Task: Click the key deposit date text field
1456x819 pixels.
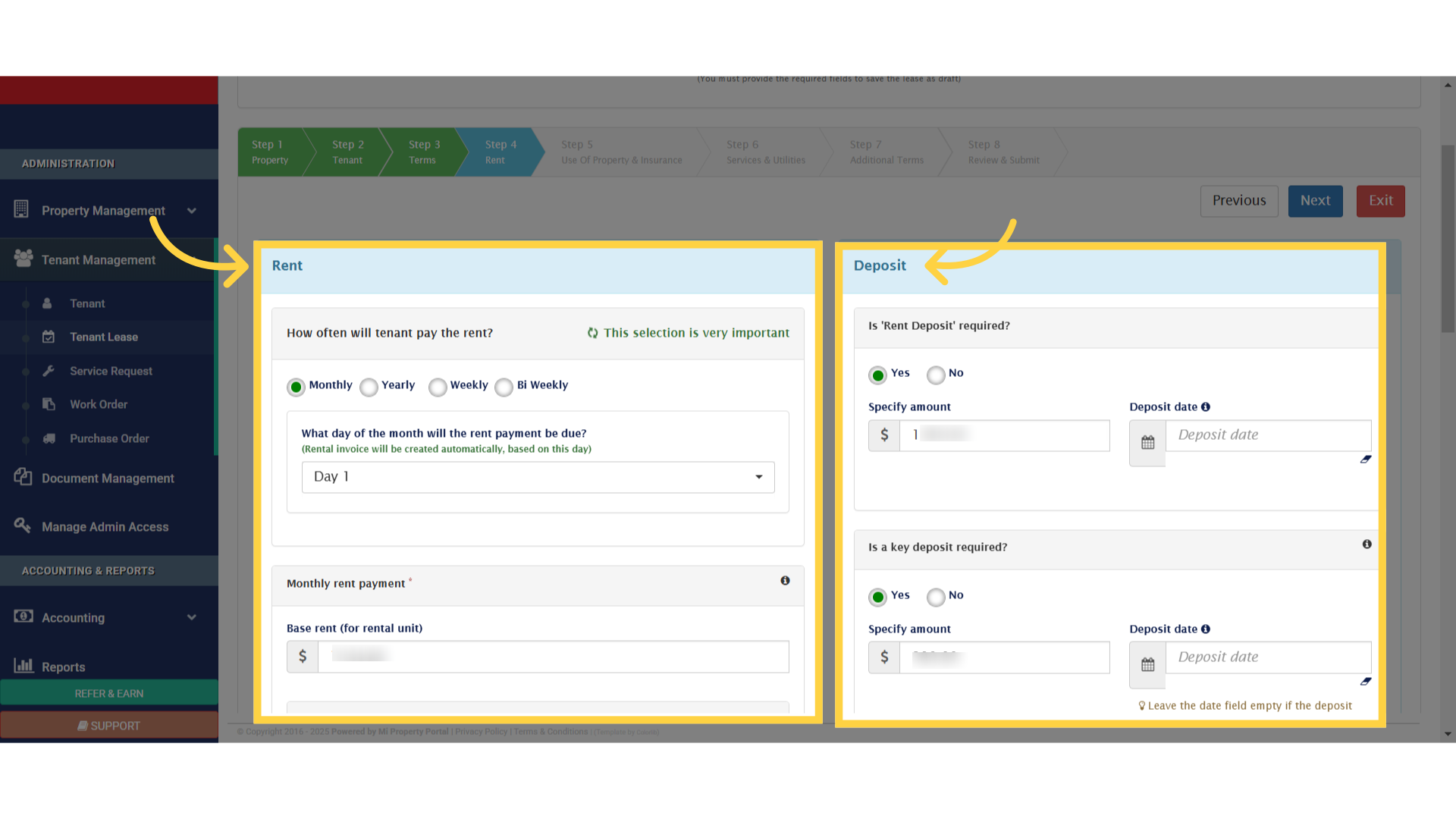Action: [x=1269, y=657]
